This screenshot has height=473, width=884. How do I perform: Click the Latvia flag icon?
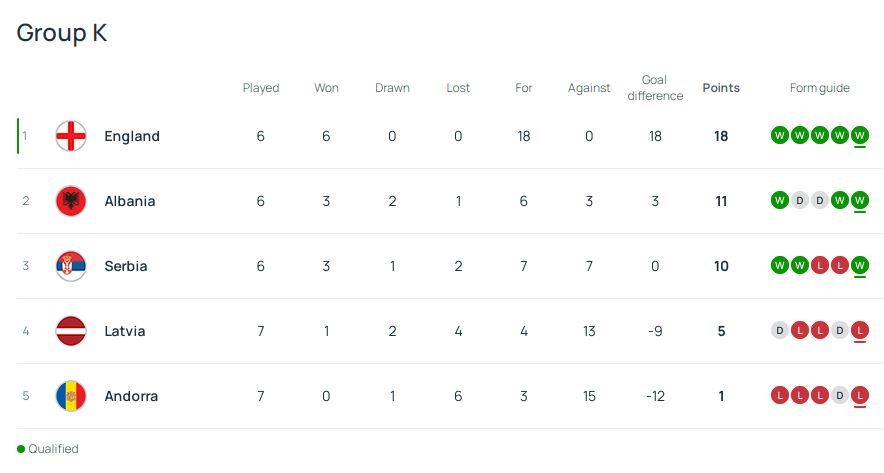pos(71,331)
